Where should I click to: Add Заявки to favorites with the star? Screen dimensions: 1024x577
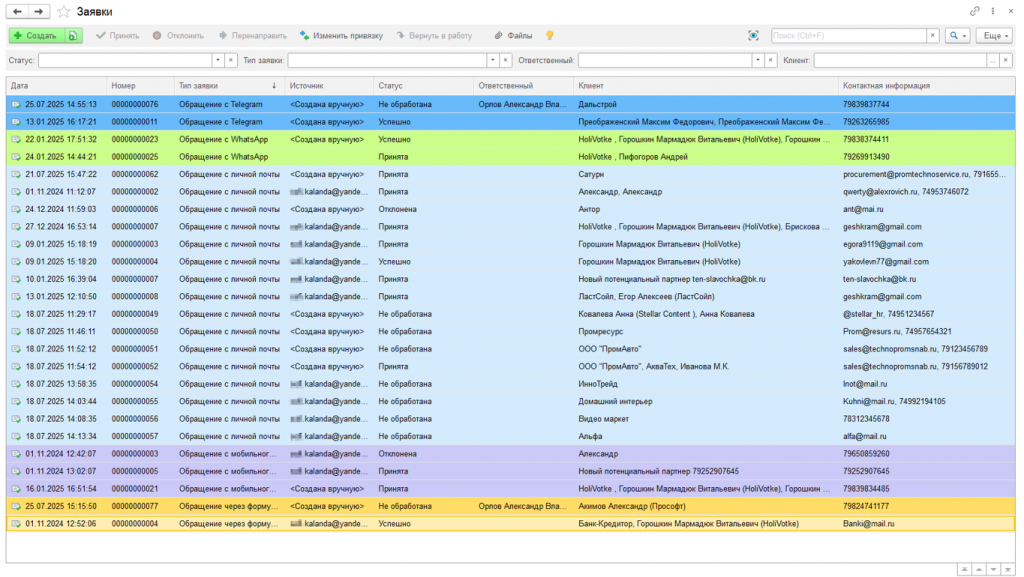[x=63, y=11]
